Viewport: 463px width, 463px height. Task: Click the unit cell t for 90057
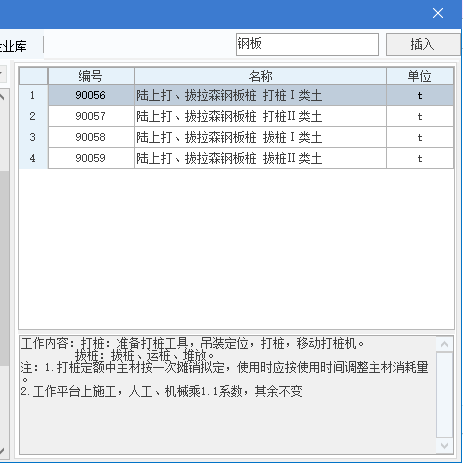pyautogui.click(x=420, y=116)
